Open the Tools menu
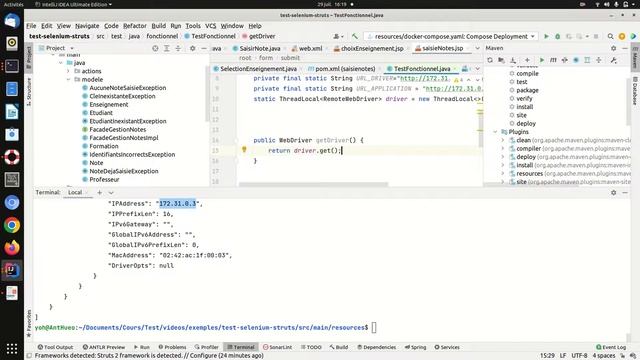The image size is (640, 360). click(193, 26)
